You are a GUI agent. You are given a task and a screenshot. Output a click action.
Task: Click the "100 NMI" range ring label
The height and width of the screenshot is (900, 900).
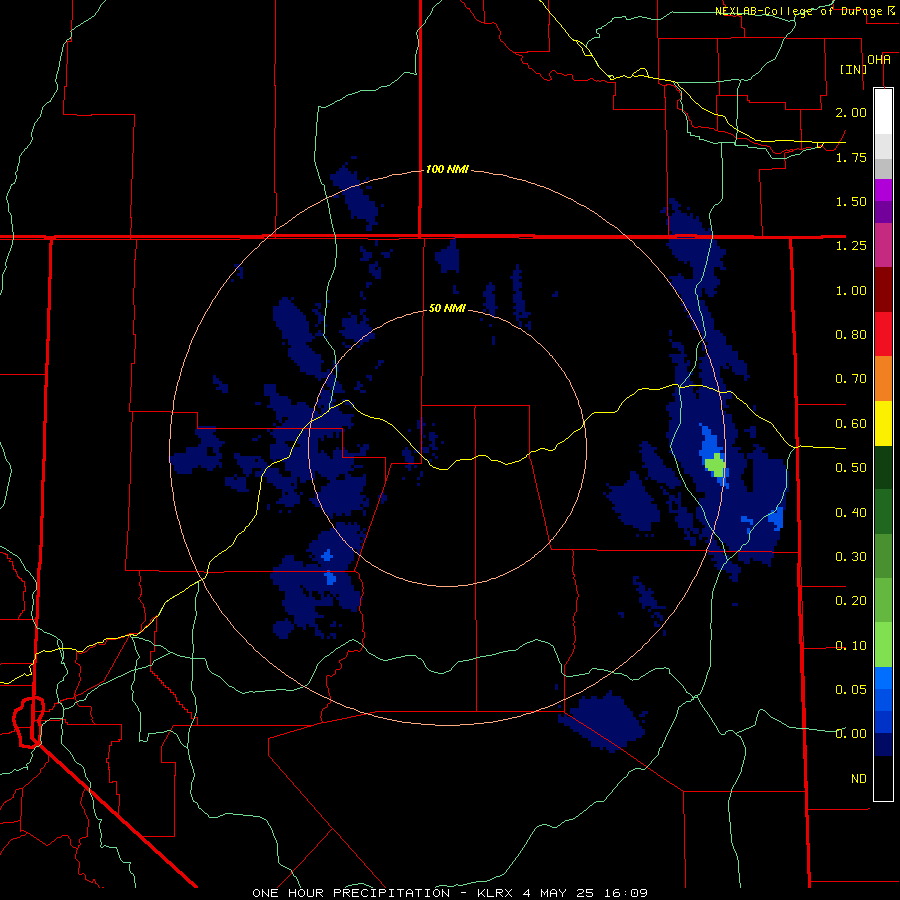pyautogui.click(x=447, y=169)
